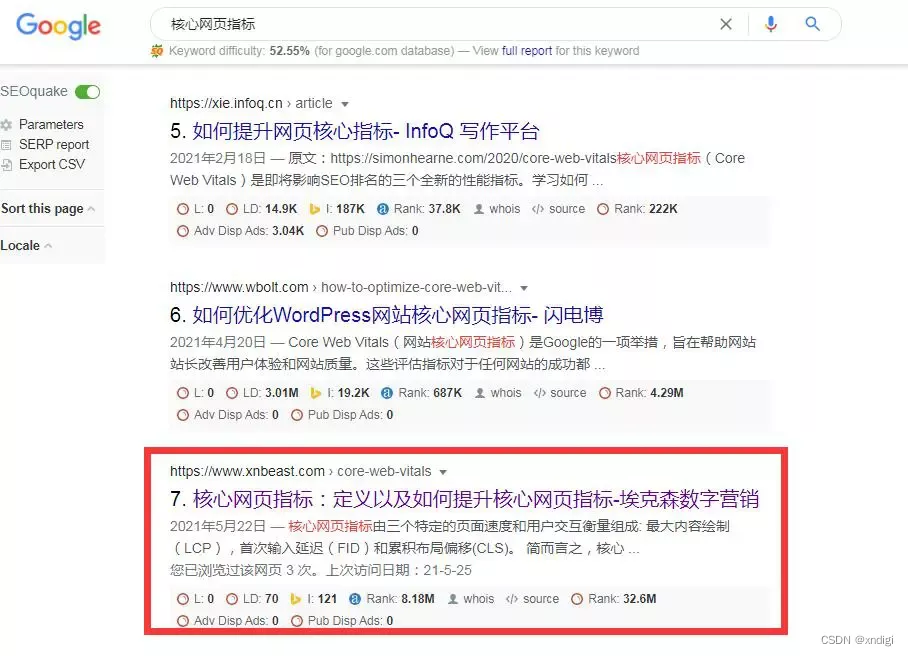Start voice search with microphone icon
908x656 pixels.
[771, 24]
